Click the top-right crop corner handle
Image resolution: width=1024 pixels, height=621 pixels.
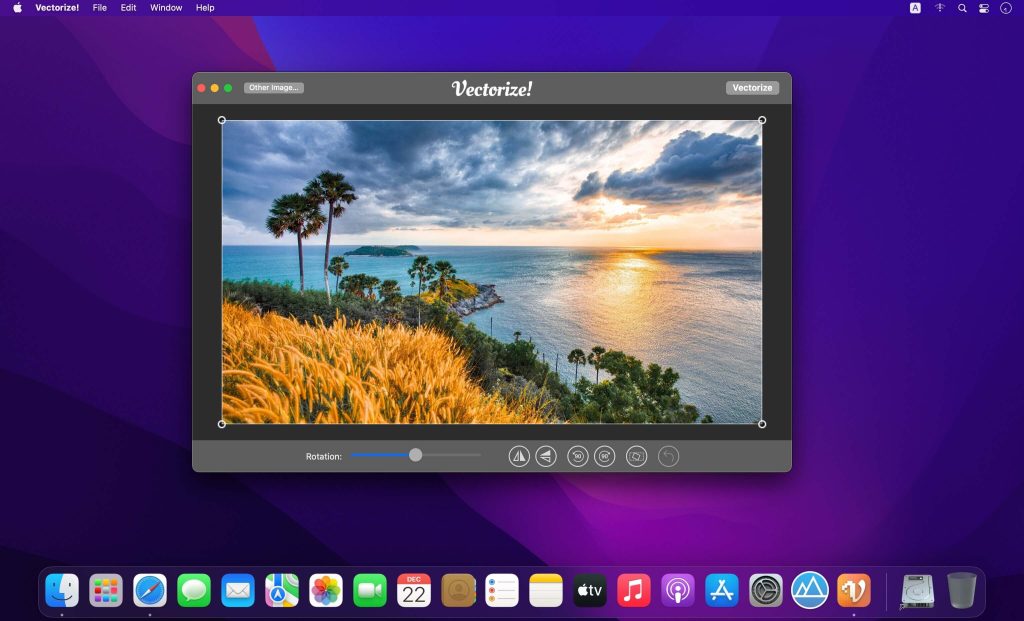(x=762, y=120)
